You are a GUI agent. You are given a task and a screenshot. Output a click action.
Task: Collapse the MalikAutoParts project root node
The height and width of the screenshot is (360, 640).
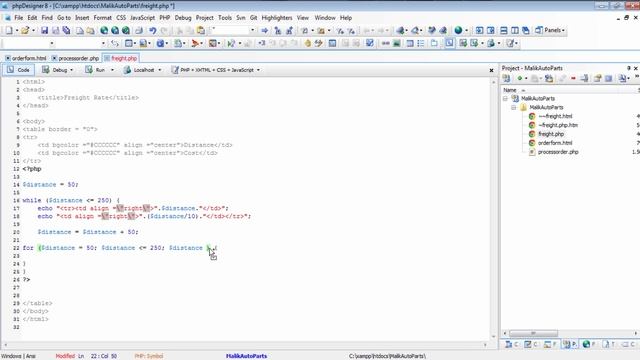505,99
